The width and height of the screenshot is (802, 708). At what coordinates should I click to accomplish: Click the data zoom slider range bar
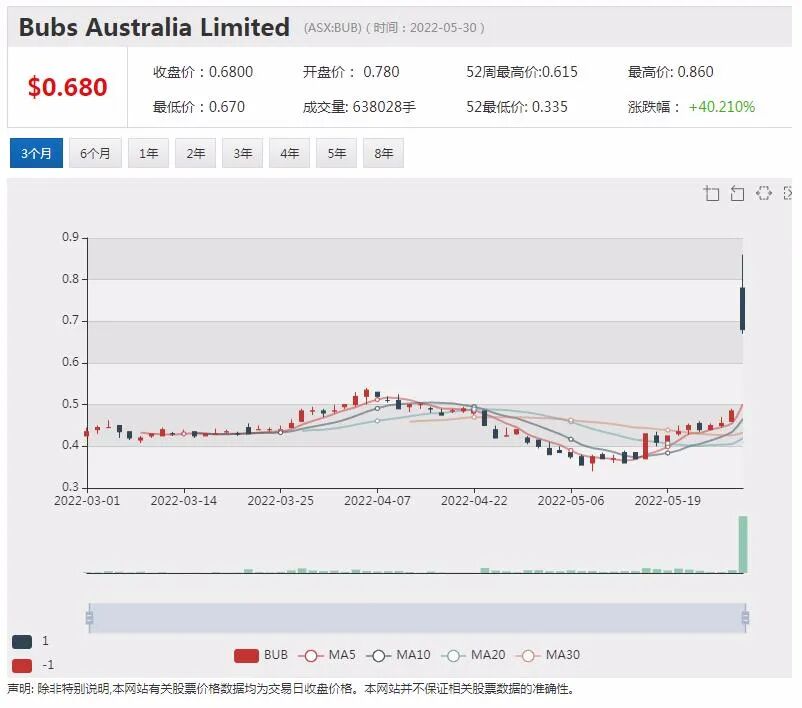click(417, 618)
